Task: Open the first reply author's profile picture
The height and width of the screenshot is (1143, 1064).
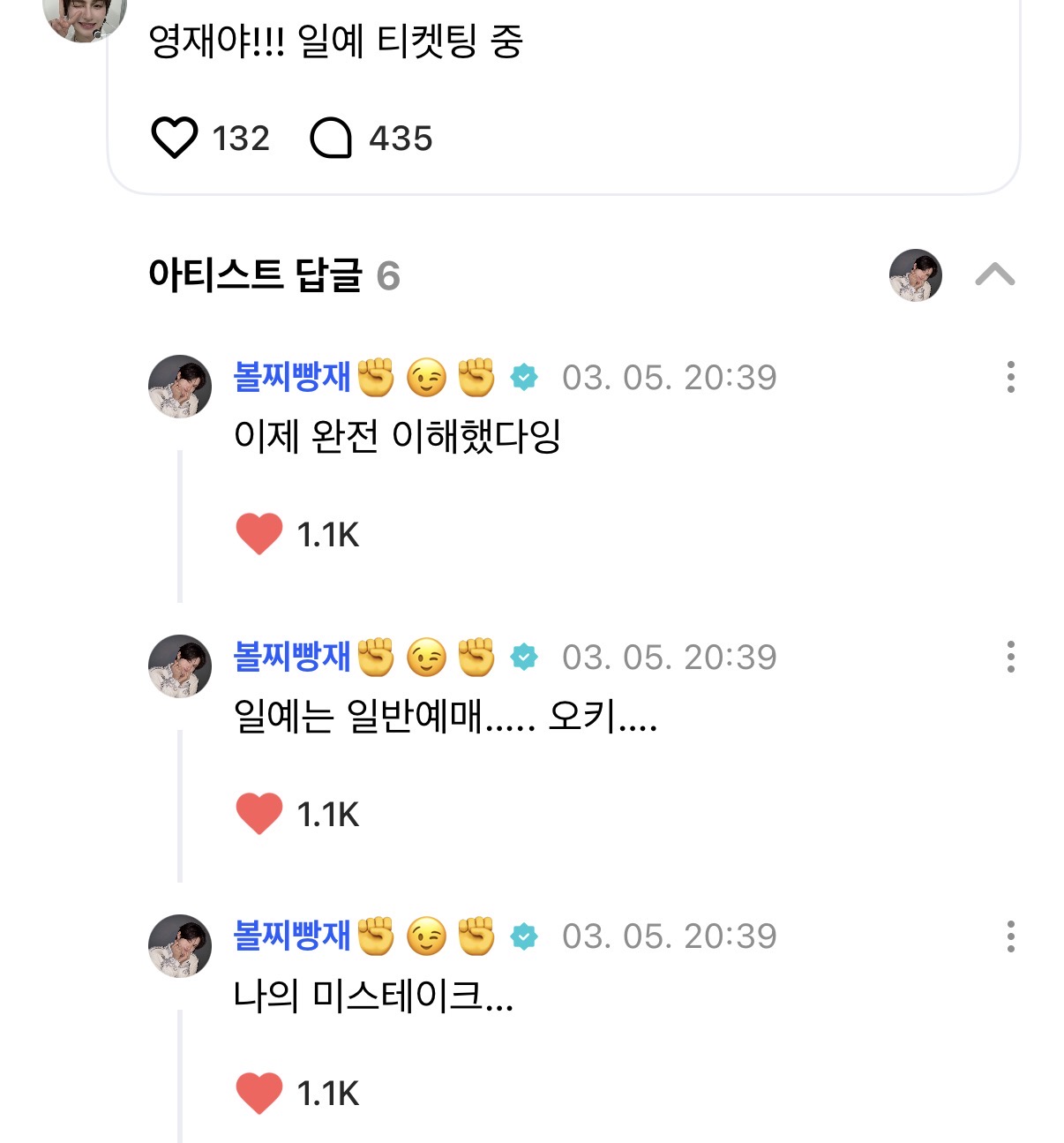Action: 180,387
